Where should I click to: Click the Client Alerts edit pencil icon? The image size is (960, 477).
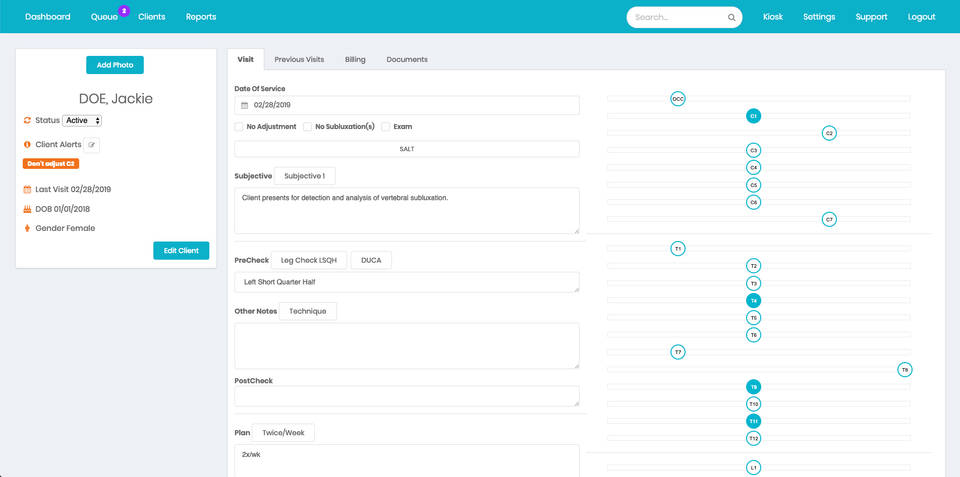pyautogui.click(x=91, y=145)
